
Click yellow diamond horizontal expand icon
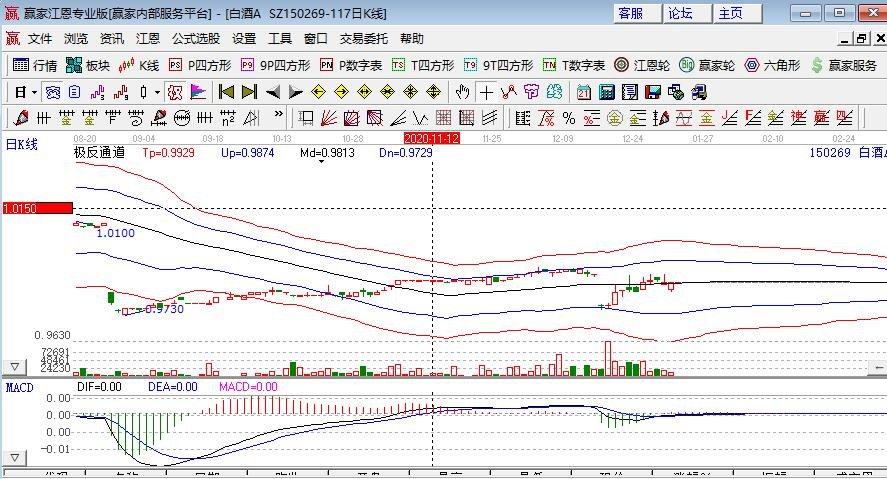364,92
